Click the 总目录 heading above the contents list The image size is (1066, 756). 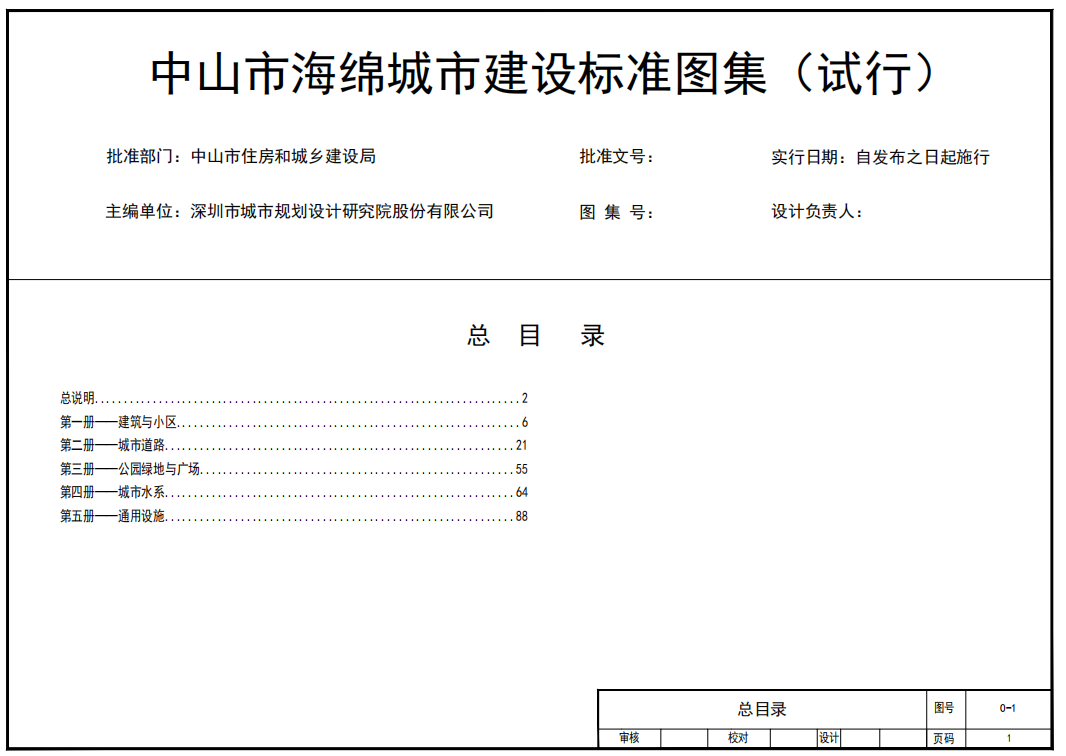tap(535, 336)
